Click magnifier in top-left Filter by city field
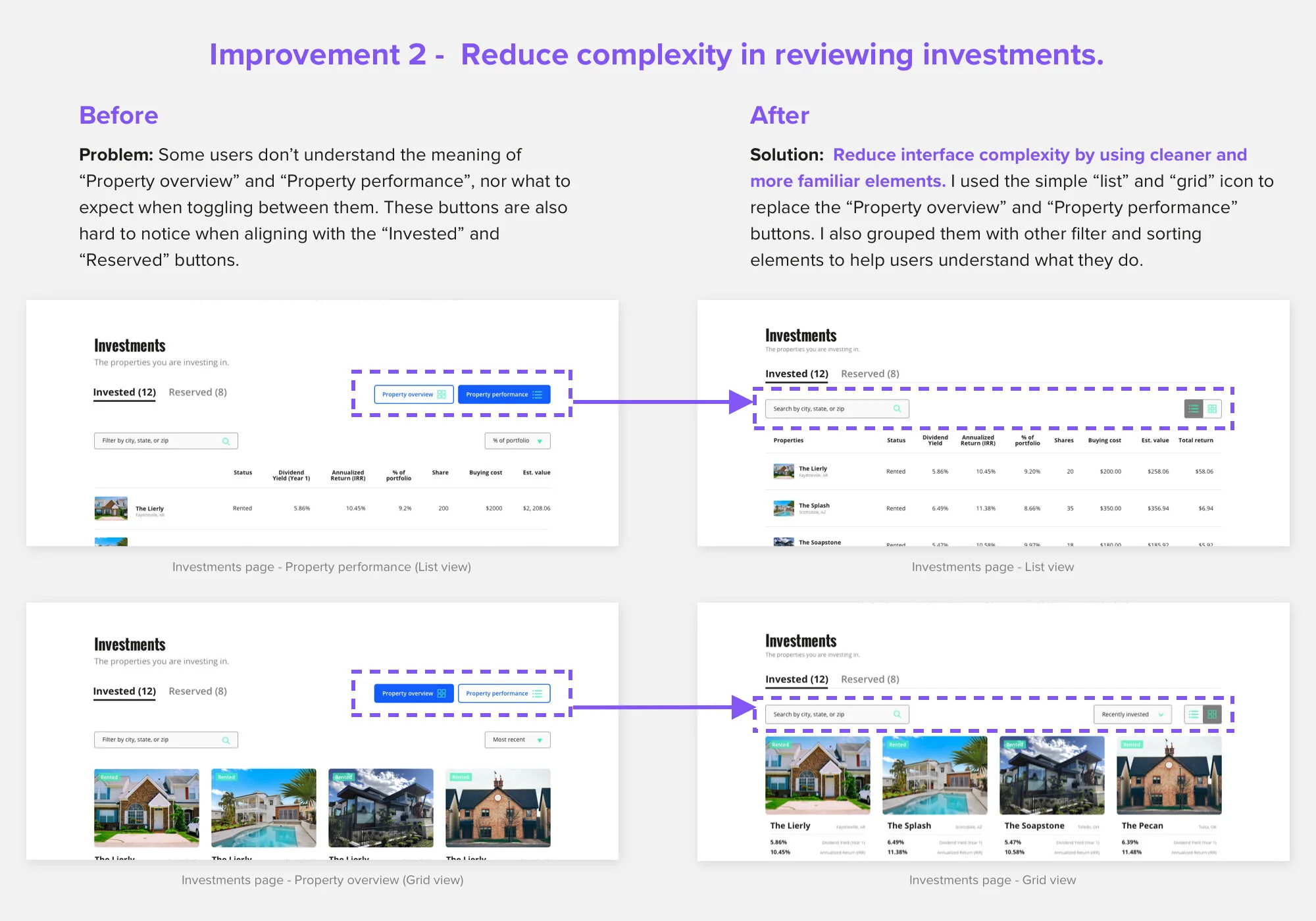The image size is (1316, 921). click(x=226, y=441)
